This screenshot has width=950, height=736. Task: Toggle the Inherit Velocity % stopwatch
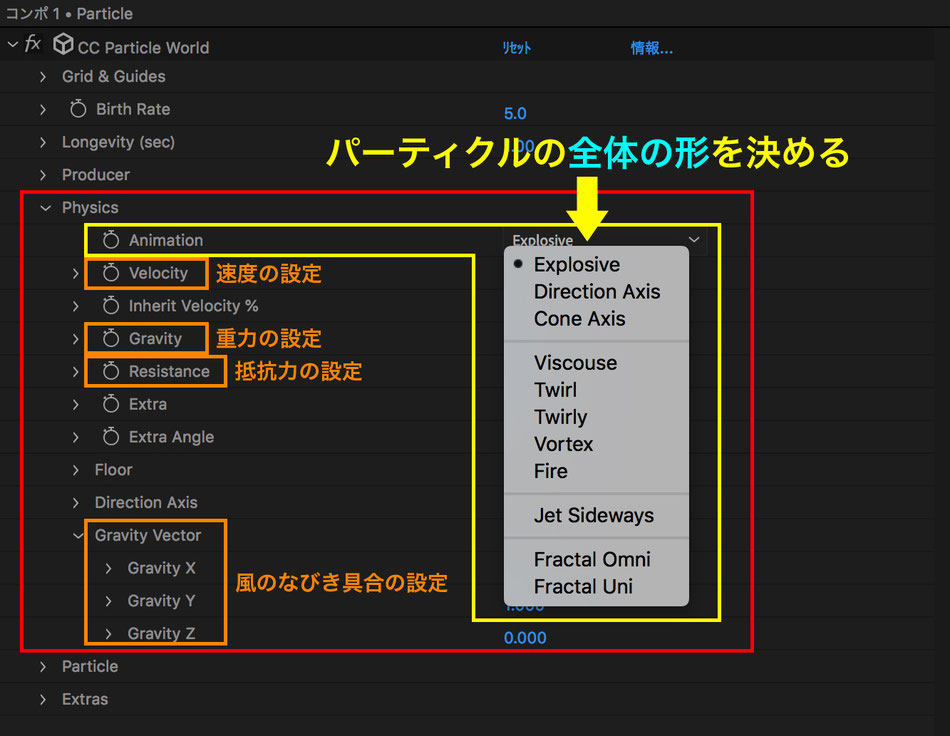point(110,305)
